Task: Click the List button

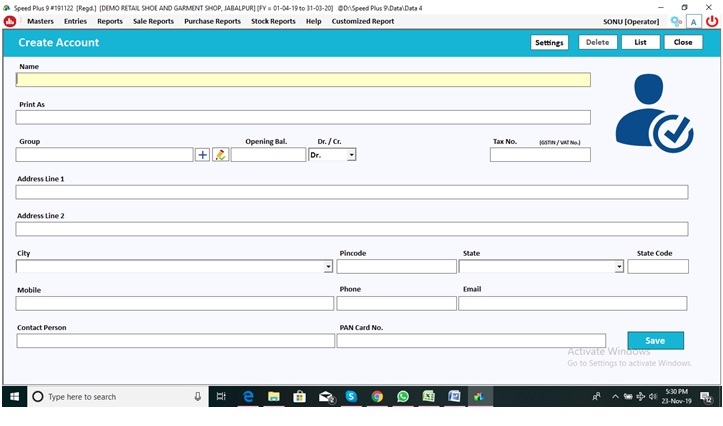Action: point(640,42)
